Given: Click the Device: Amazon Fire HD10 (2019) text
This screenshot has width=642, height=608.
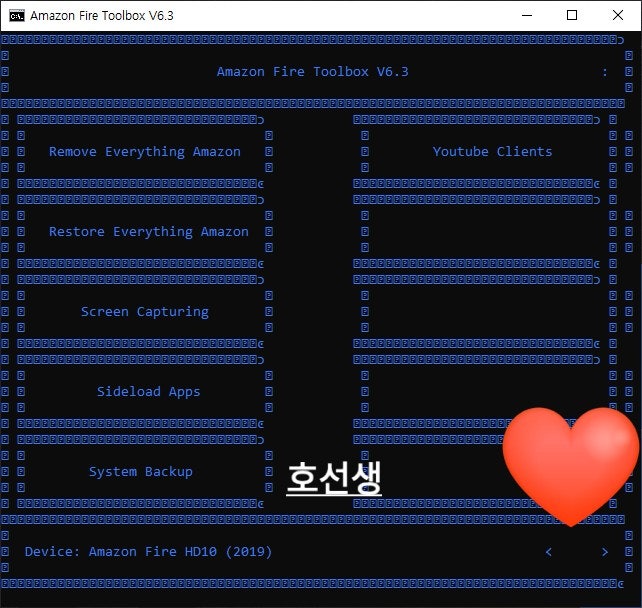Looking at the screenshot, I should click(x=148, y=552).
